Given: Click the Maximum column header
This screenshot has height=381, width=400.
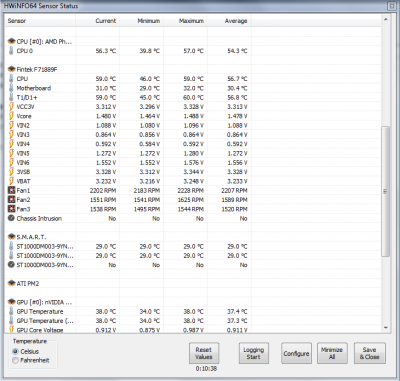Looking at the screenshot, I should click(x=185, y=21).
